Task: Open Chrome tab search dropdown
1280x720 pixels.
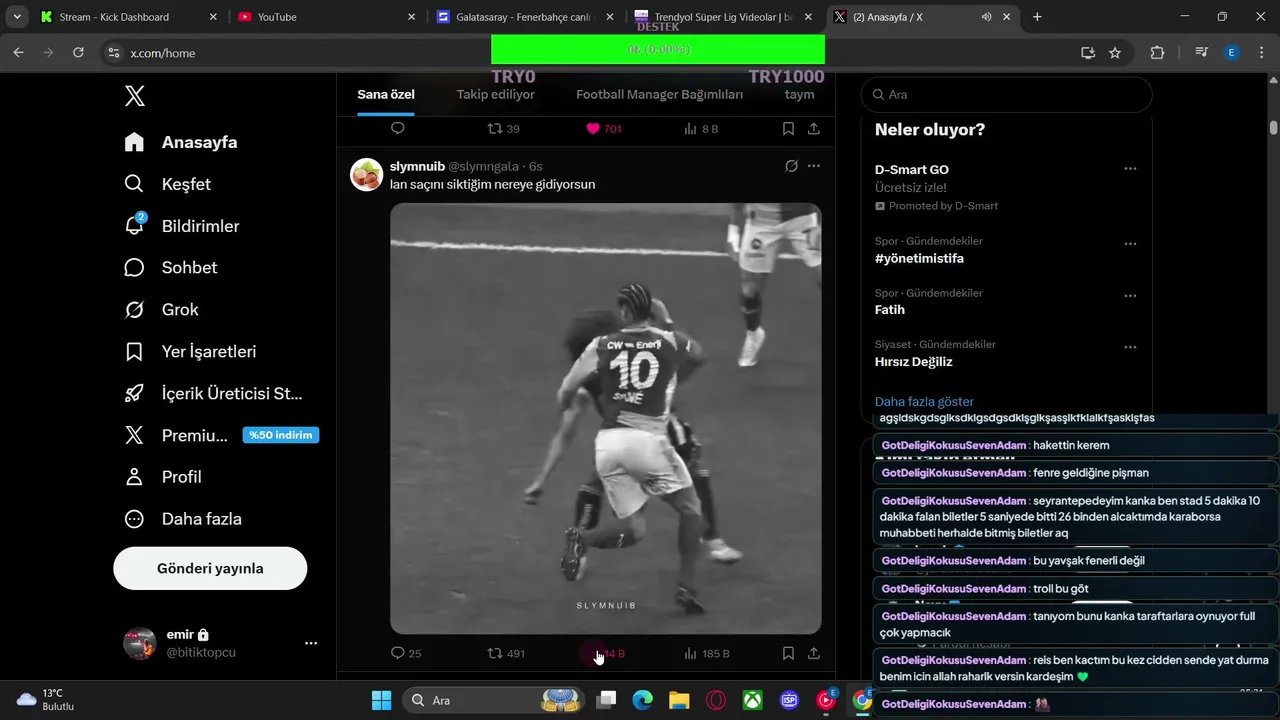Action: (x=17, y=17)
